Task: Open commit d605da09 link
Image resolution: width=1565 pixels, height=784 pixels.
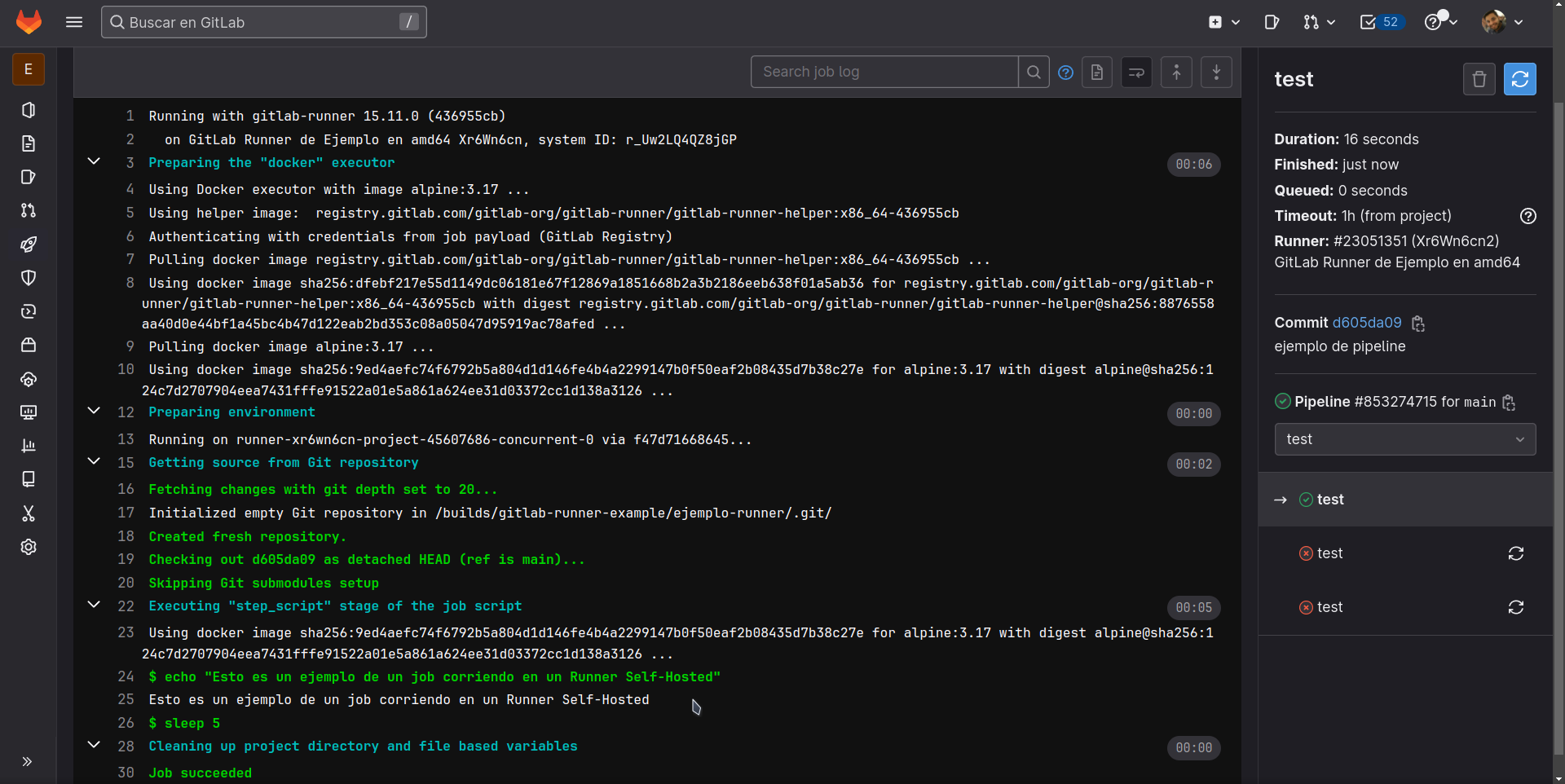Action: [x=1367, y=323]
